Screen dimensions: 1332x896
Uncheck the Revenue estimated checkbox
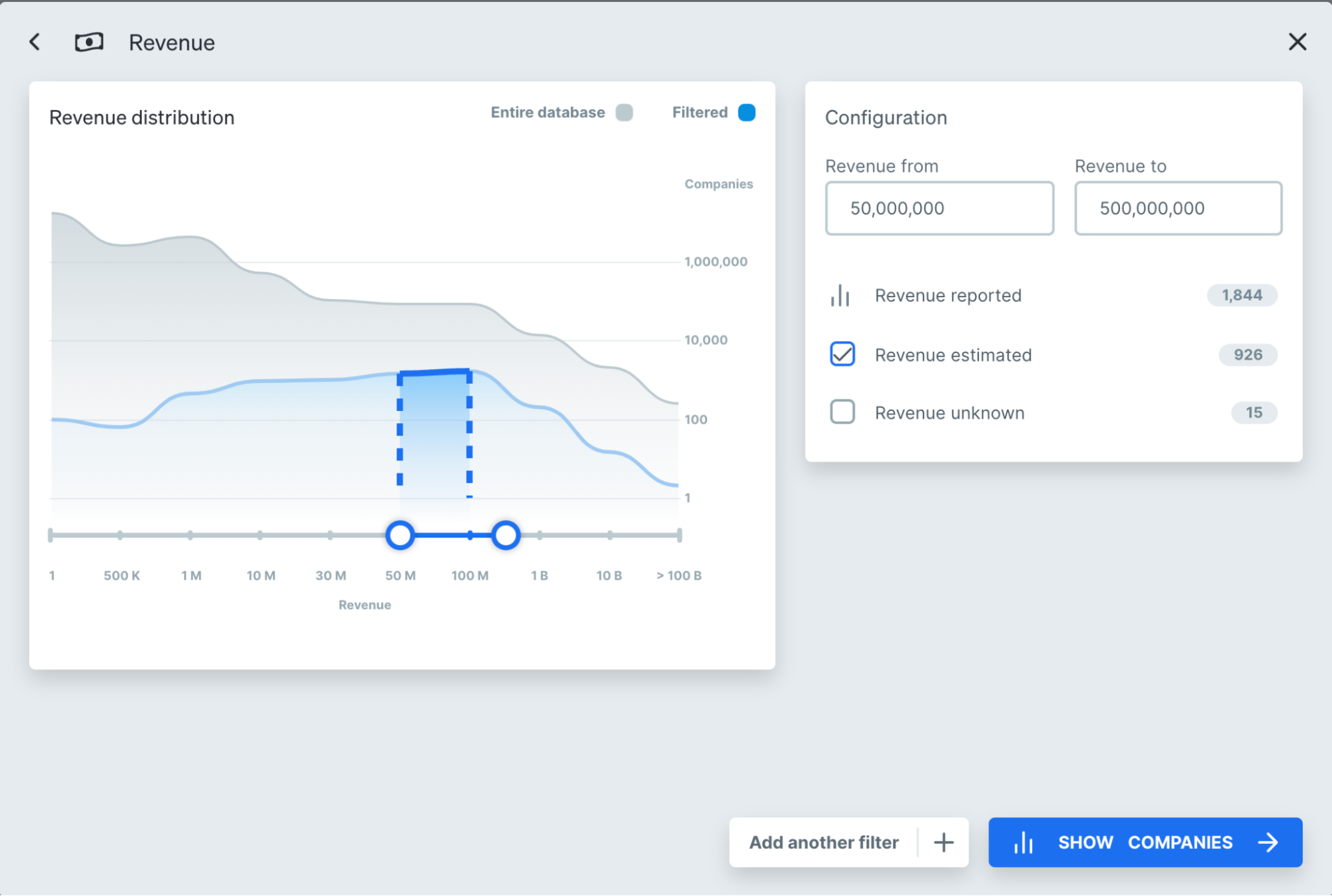[842, 354]
